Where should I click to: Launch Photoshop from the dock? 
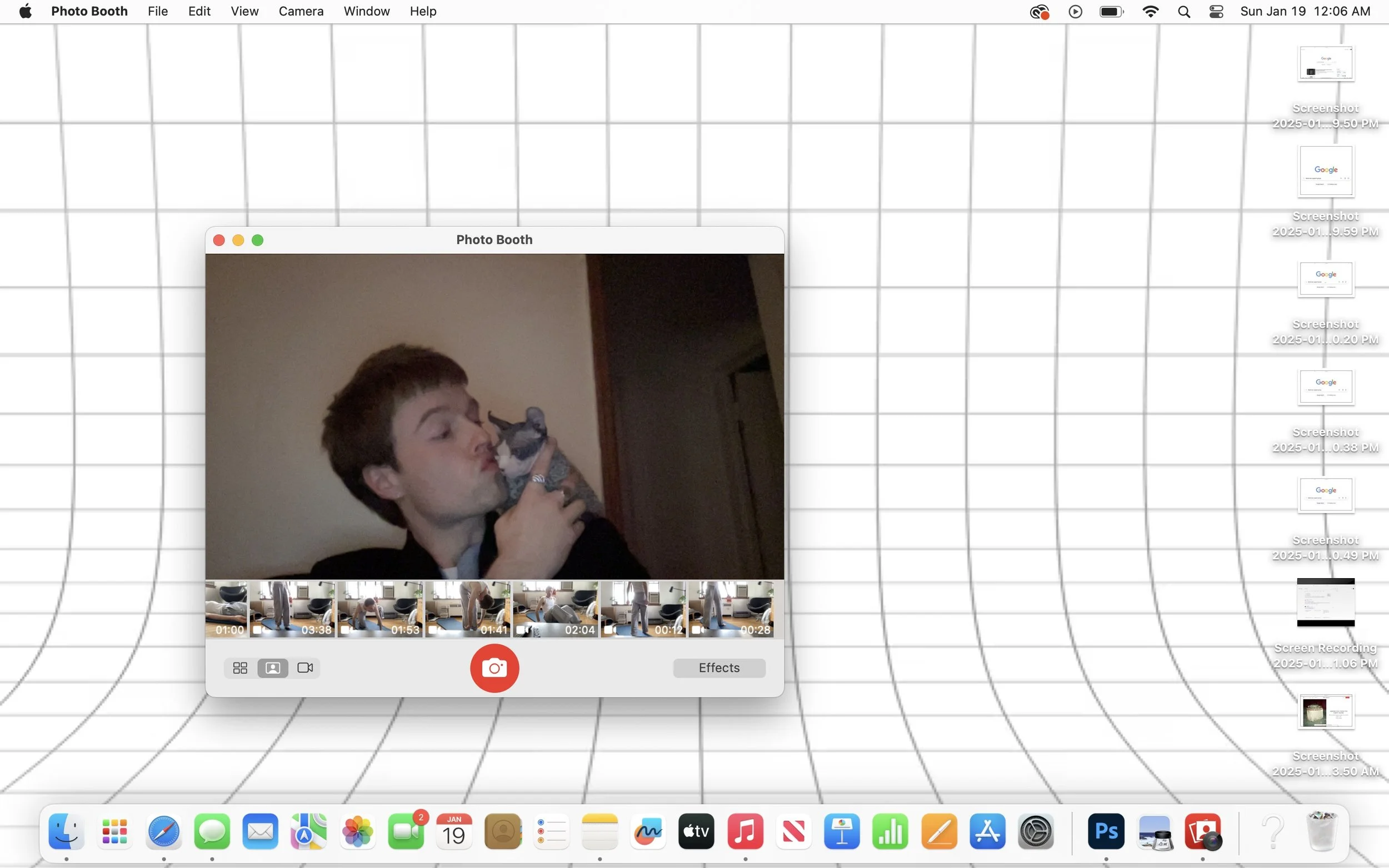[x=1106, y=831]
